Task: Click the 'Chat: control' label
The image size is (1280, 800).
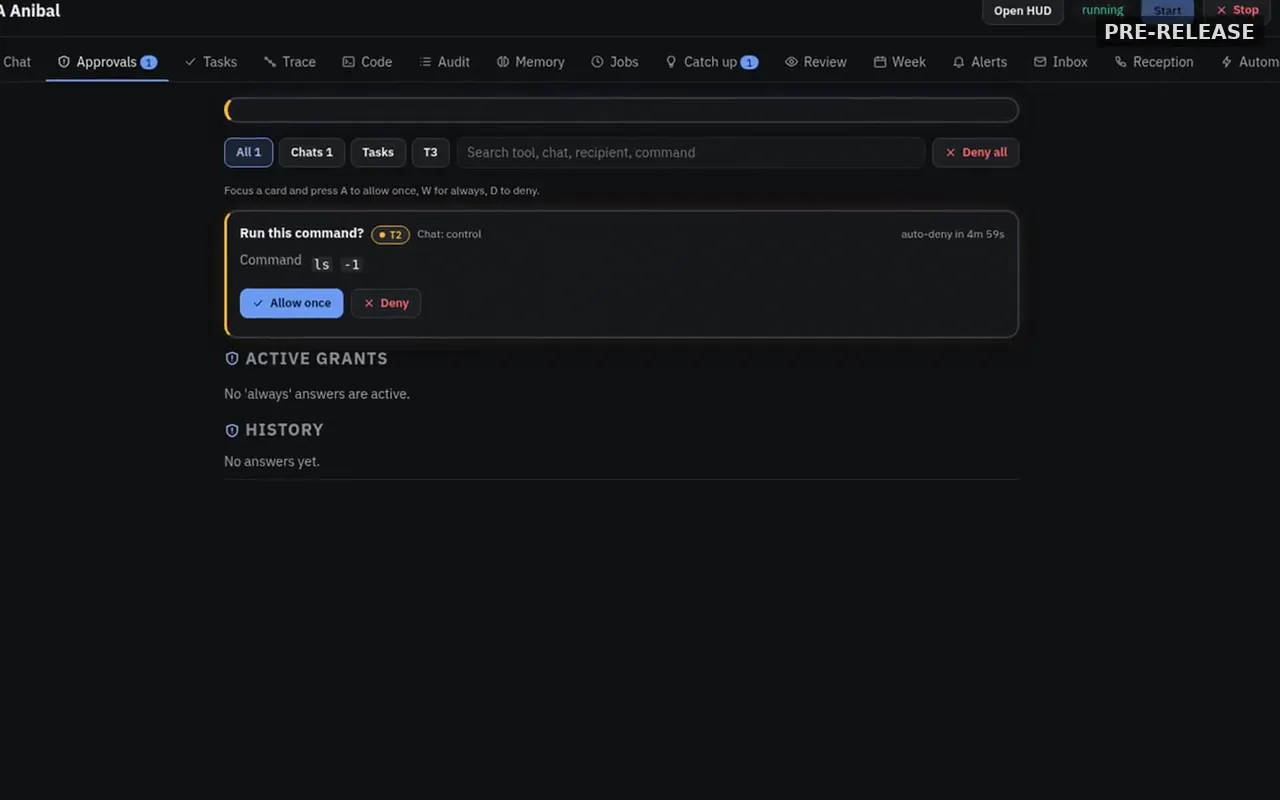Action: pyautogui.click(x=449, y=234)
